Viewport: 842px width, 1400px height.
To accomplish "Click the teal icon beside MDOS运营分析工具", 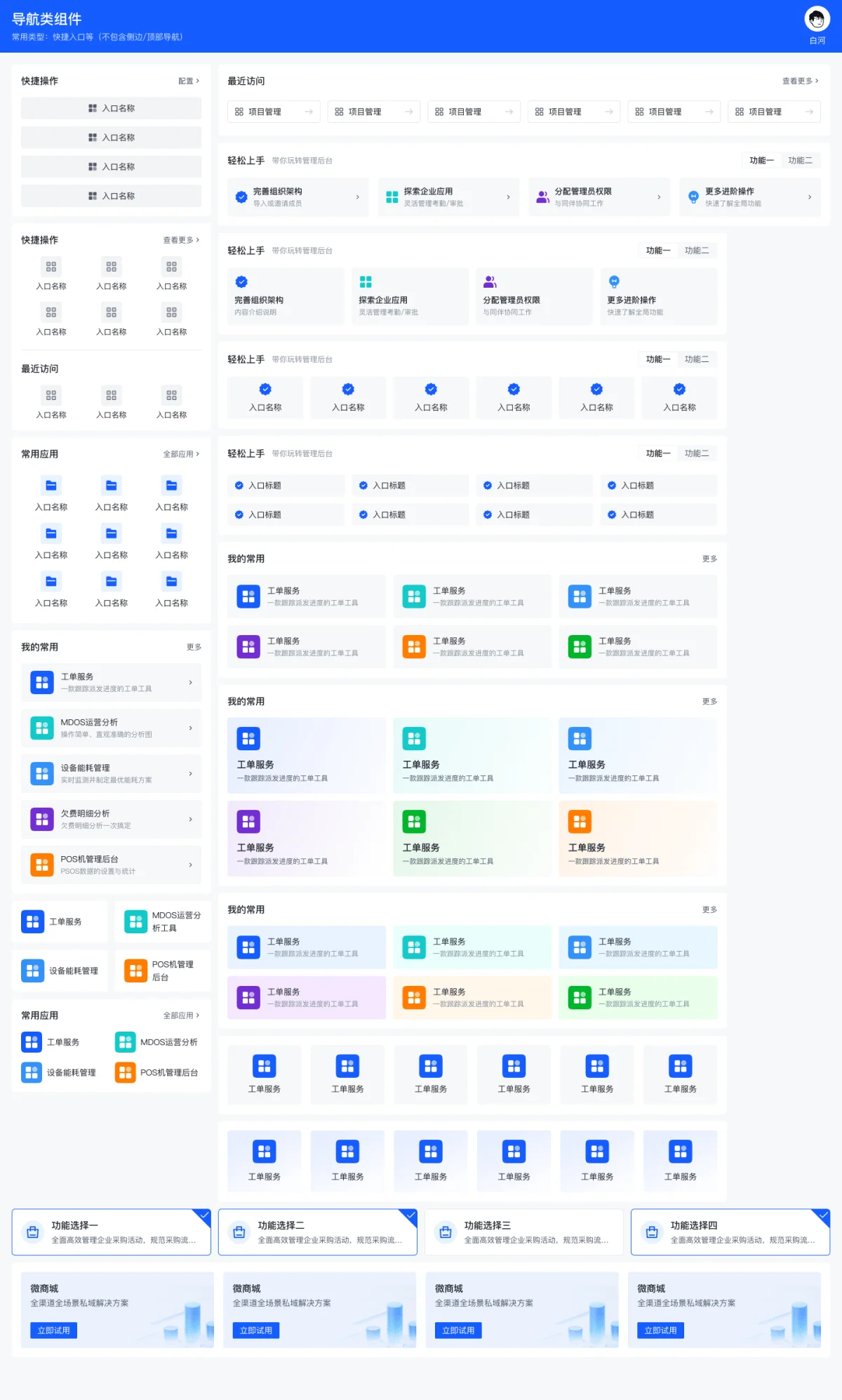I will pyautogui.click(x=135, y=921).
